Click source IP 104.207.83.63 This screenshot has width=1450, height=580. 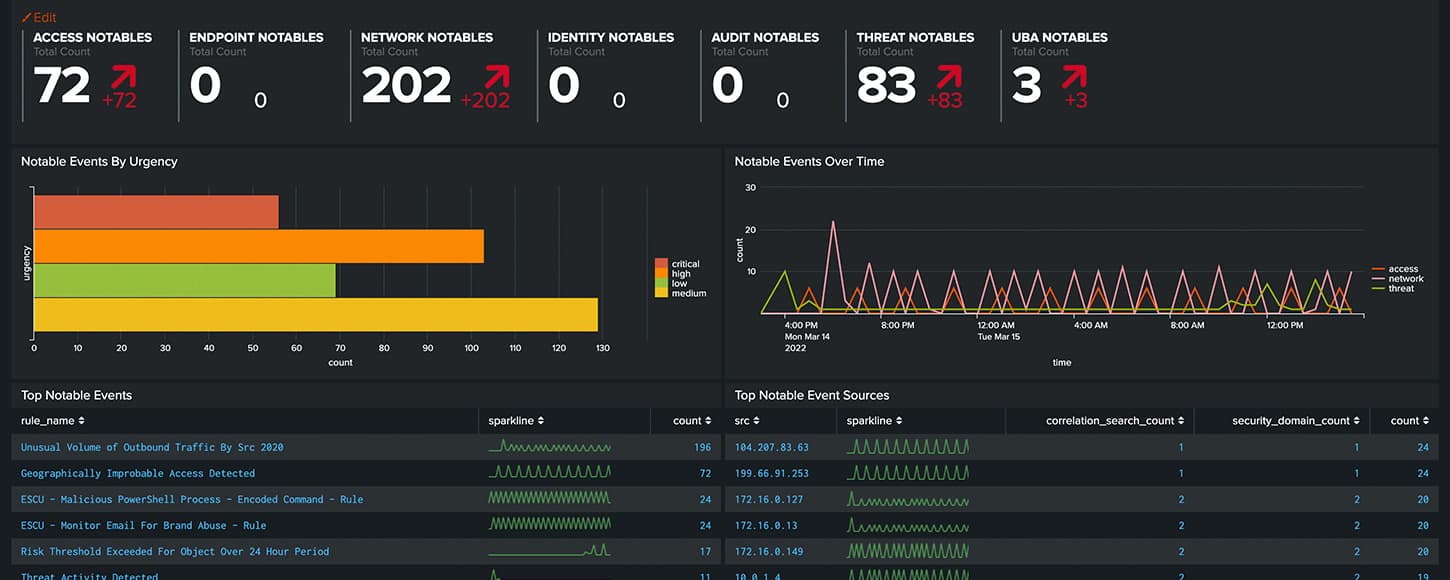click(x=772, y=447)
